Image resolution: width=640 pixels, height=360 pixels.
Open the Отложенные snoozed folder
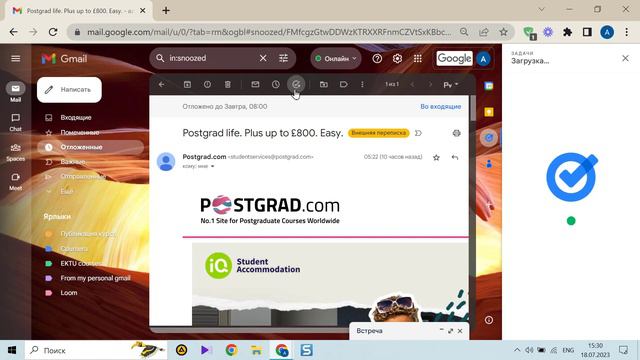click(x=91, y=147)
